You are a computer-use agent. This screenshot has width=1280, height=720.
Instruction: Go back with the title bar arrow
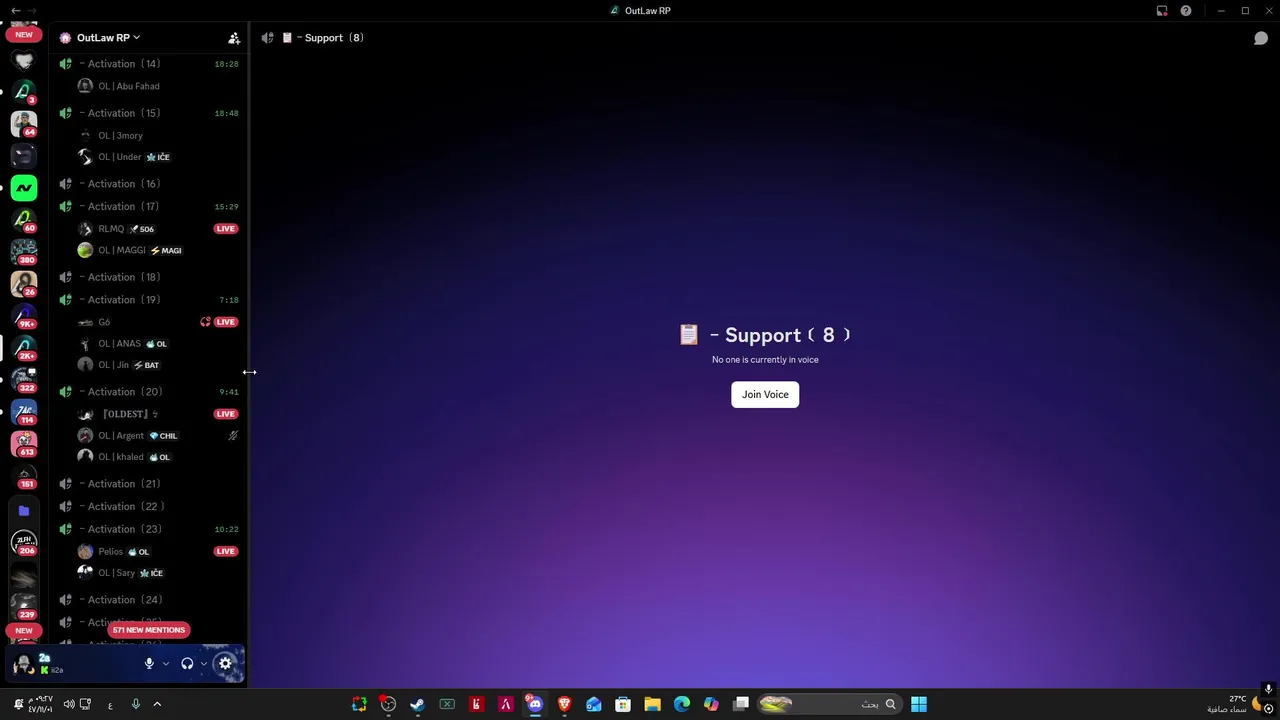15,11
